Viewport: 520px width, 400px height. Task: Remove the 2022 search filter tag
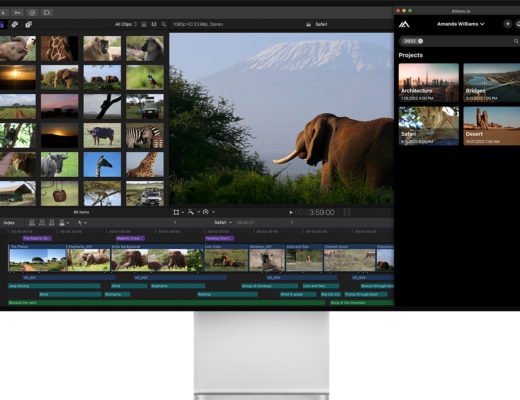coord(420,41)
